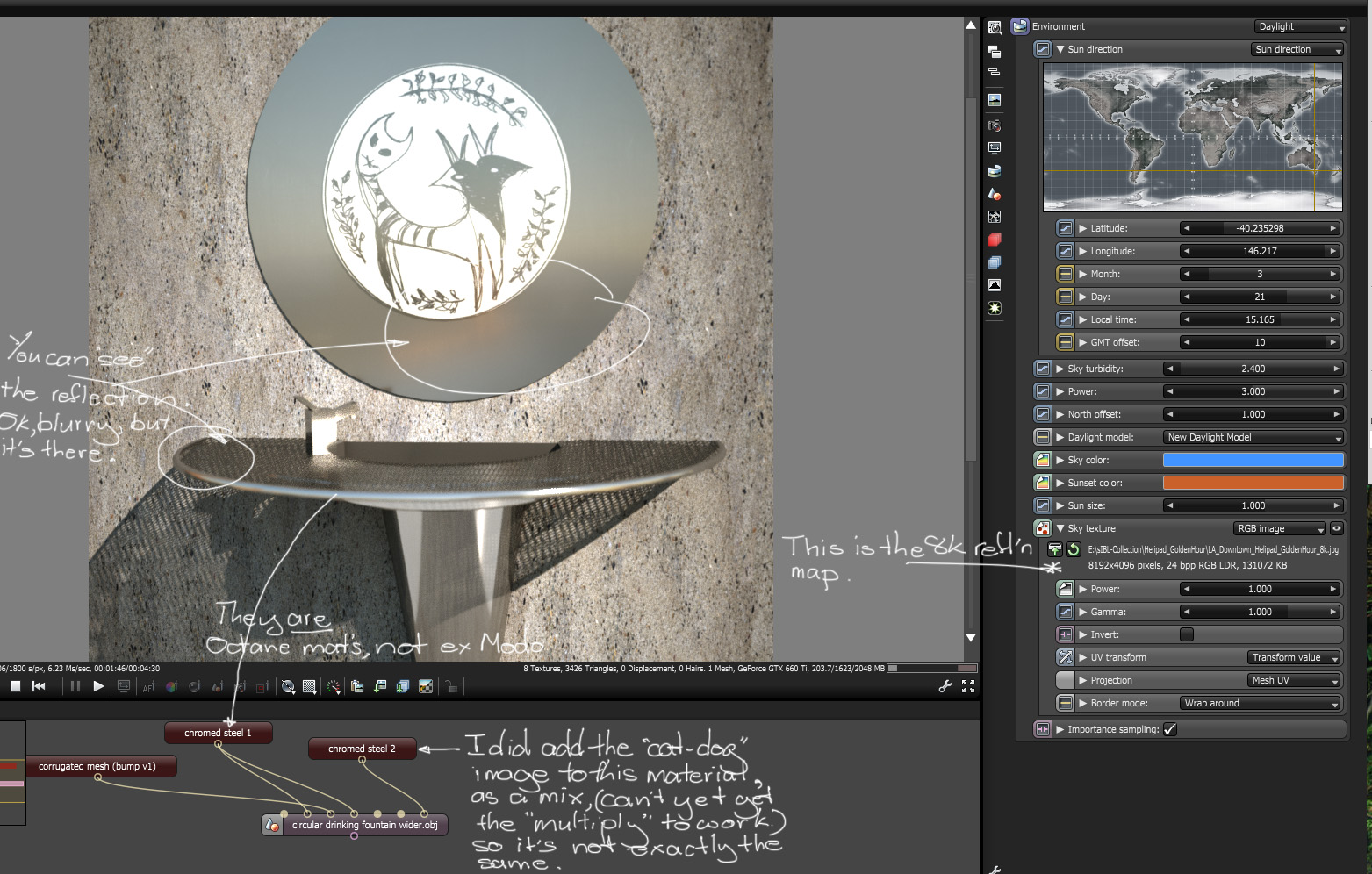Click the auto-focus picker (AF) icon
The height and width of the screenshot is (874, 1372).
click(x=148, y=687)
